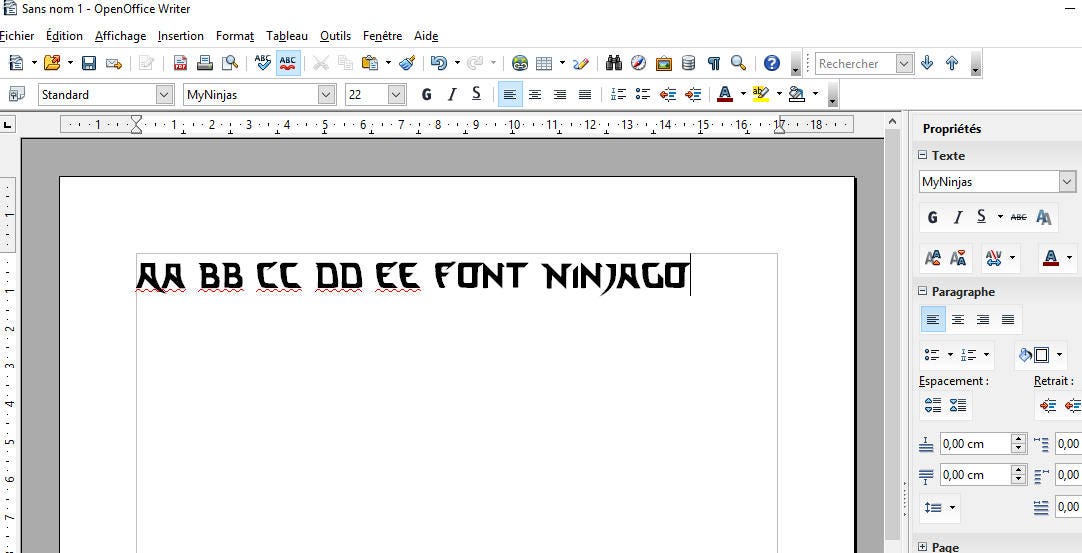The width and height of the screenshot is (1082, 553).
Task: Click the Rechercher search field
Action: coord(856,64)
